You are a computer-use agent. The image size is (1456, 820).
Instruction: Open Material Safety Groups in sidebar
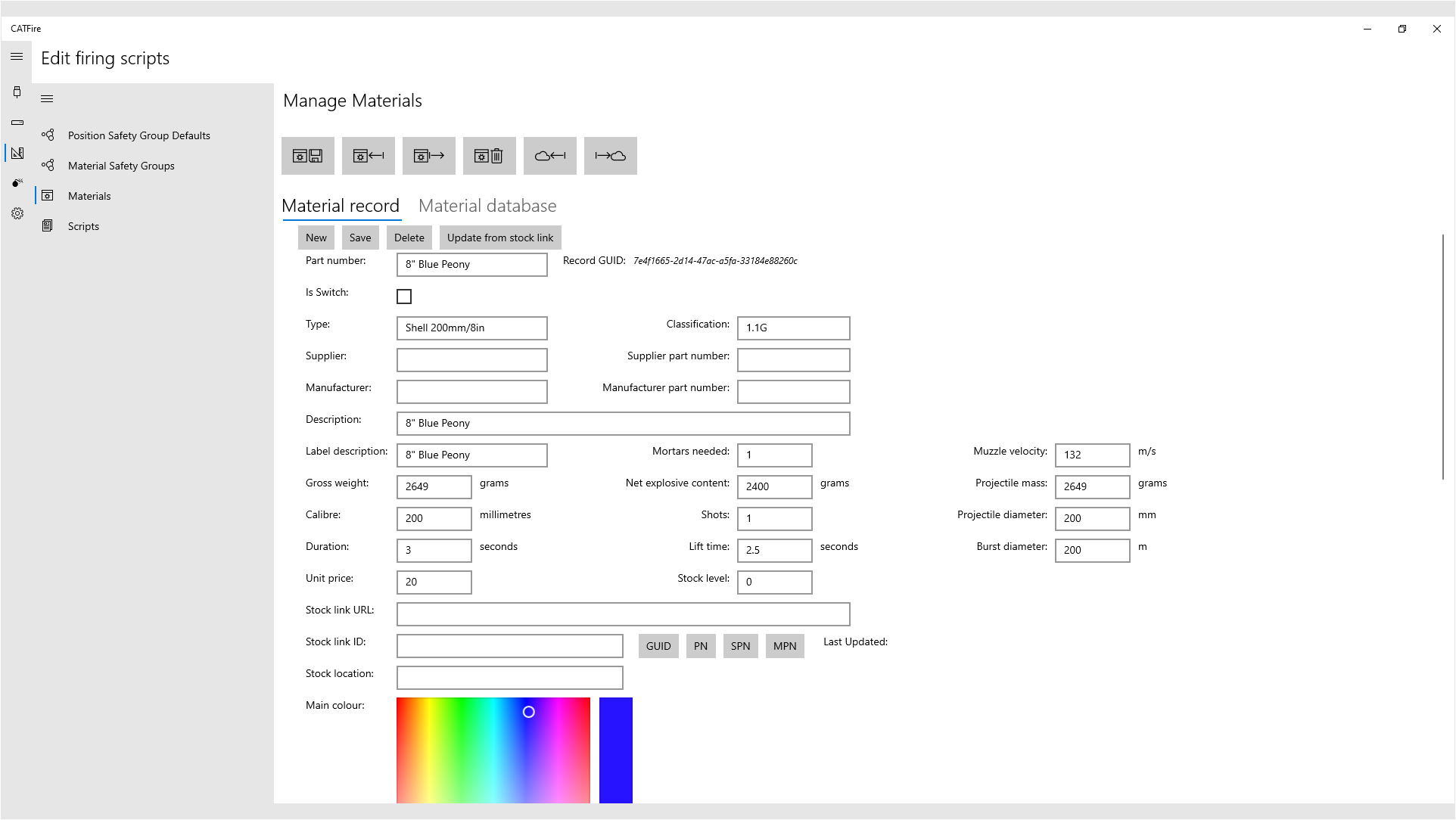(x=121, y=166)
